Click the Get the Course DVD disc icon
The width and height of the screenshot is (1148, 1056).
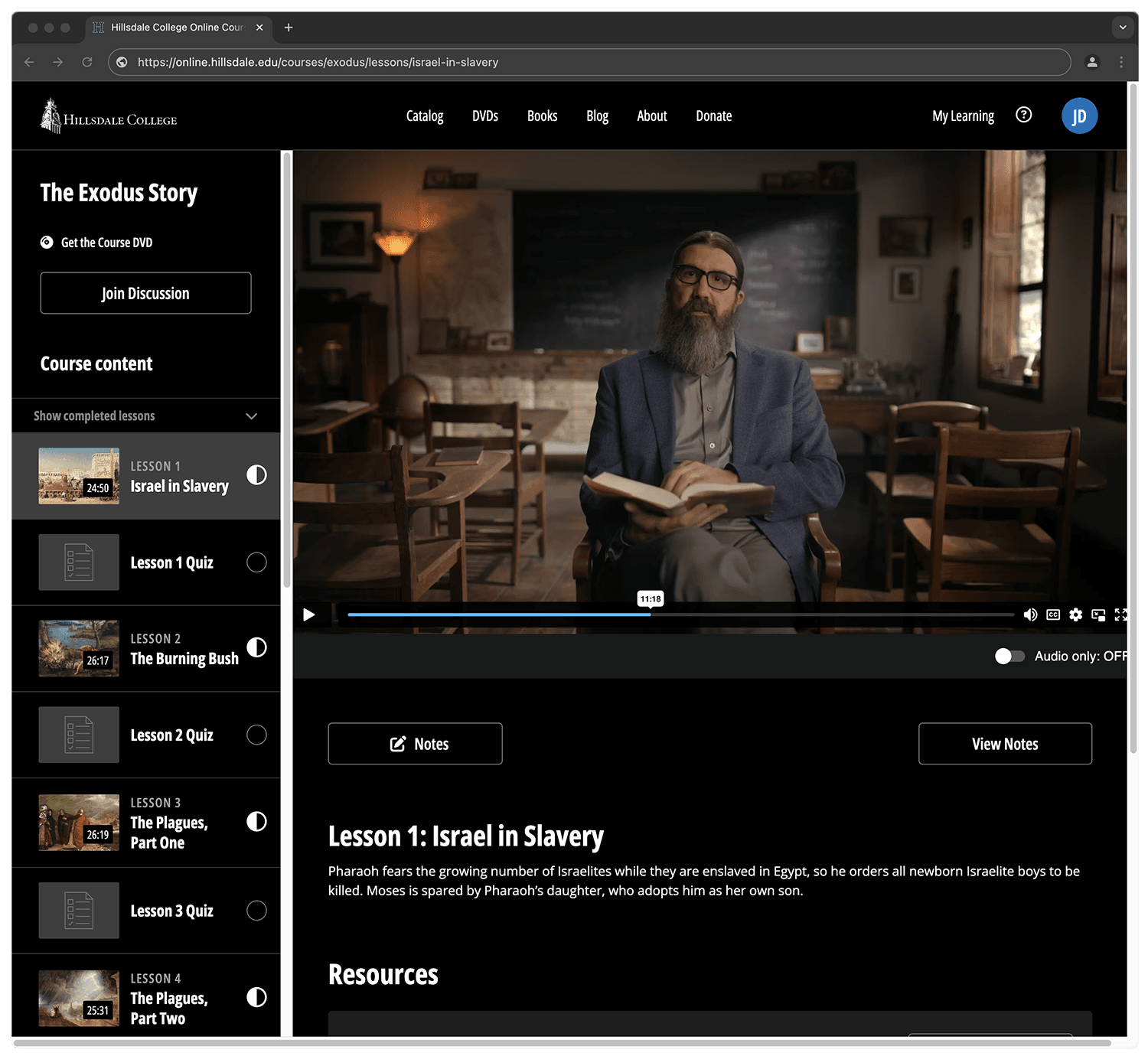click(47, 242)
